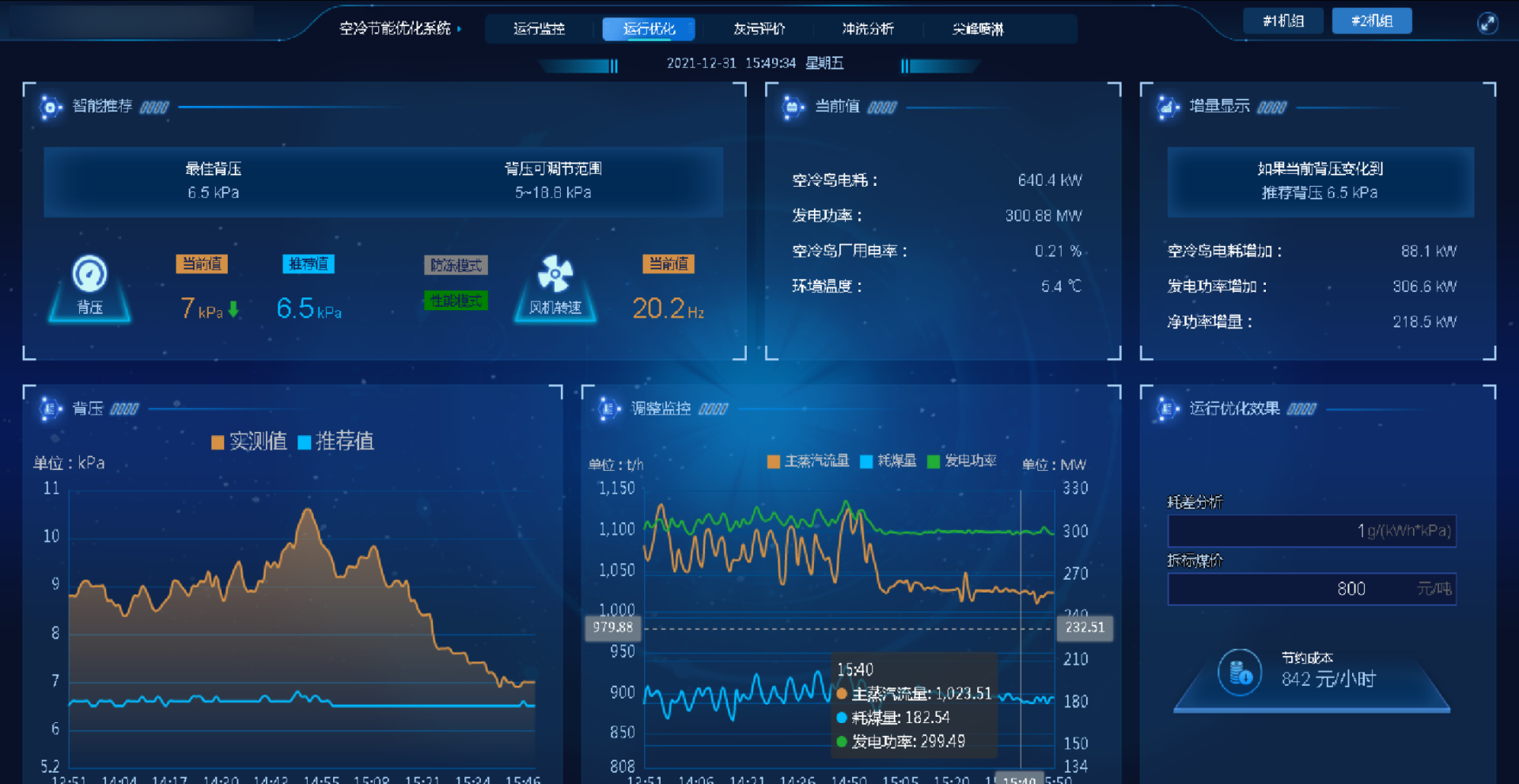
Task: Select the #2机组 unit button
Action: point(1372,21)
